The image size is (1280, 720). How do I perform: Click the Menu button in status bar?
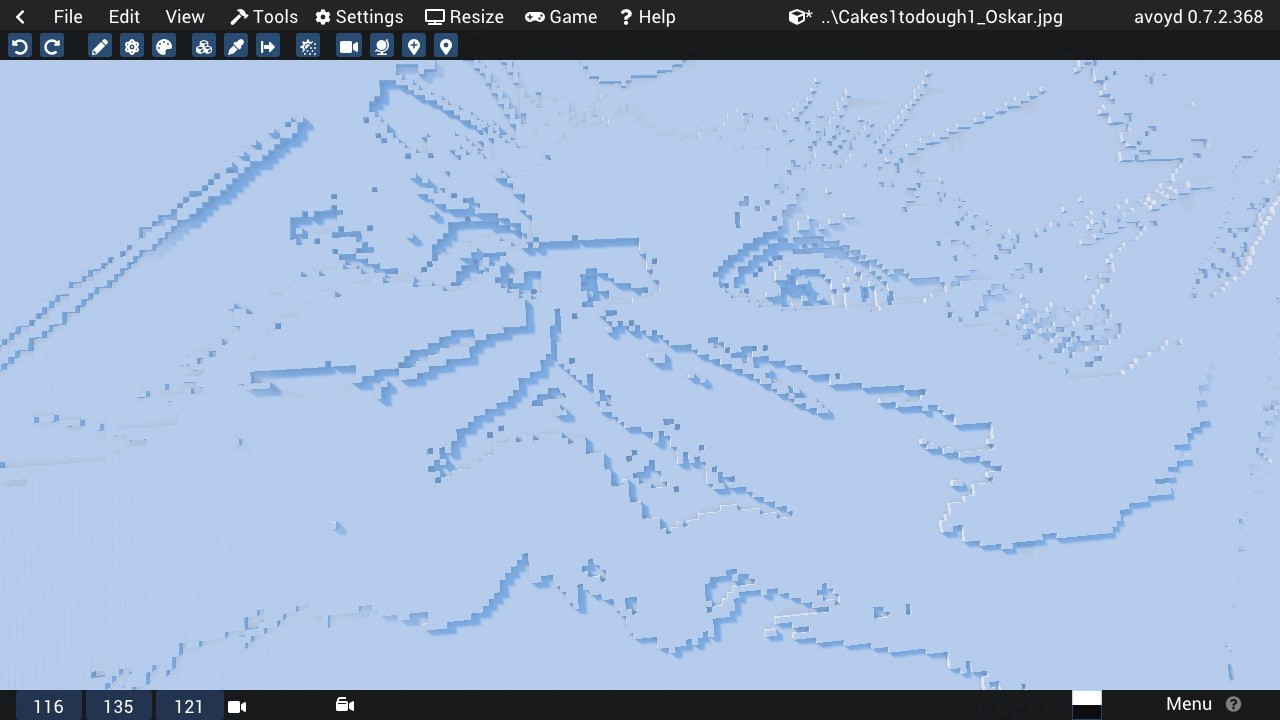[x=1189, y=704]
